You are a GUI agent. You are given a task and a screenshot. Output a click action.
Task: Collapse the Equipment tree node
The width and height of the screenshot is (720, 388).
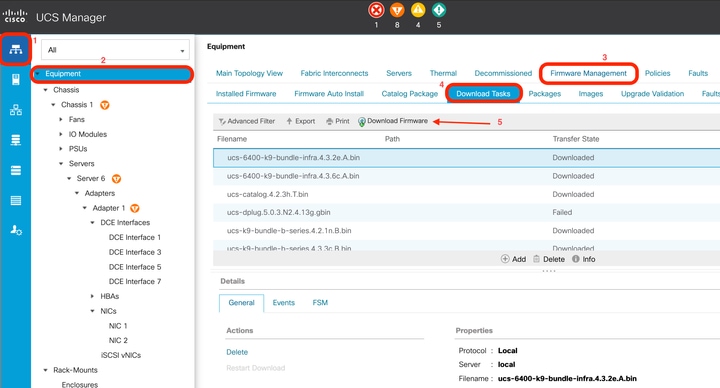38,73
